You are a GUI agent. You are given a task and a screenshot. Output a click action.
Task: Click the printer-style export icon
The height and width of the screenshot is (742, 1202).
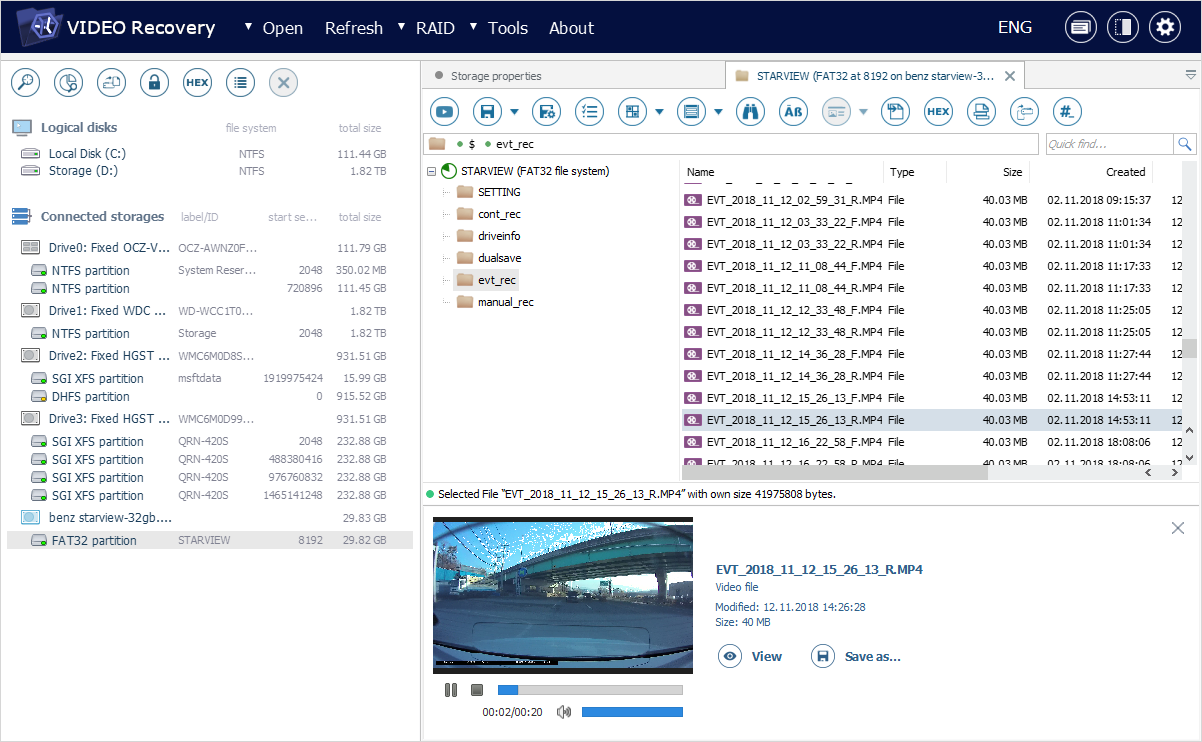981,111
